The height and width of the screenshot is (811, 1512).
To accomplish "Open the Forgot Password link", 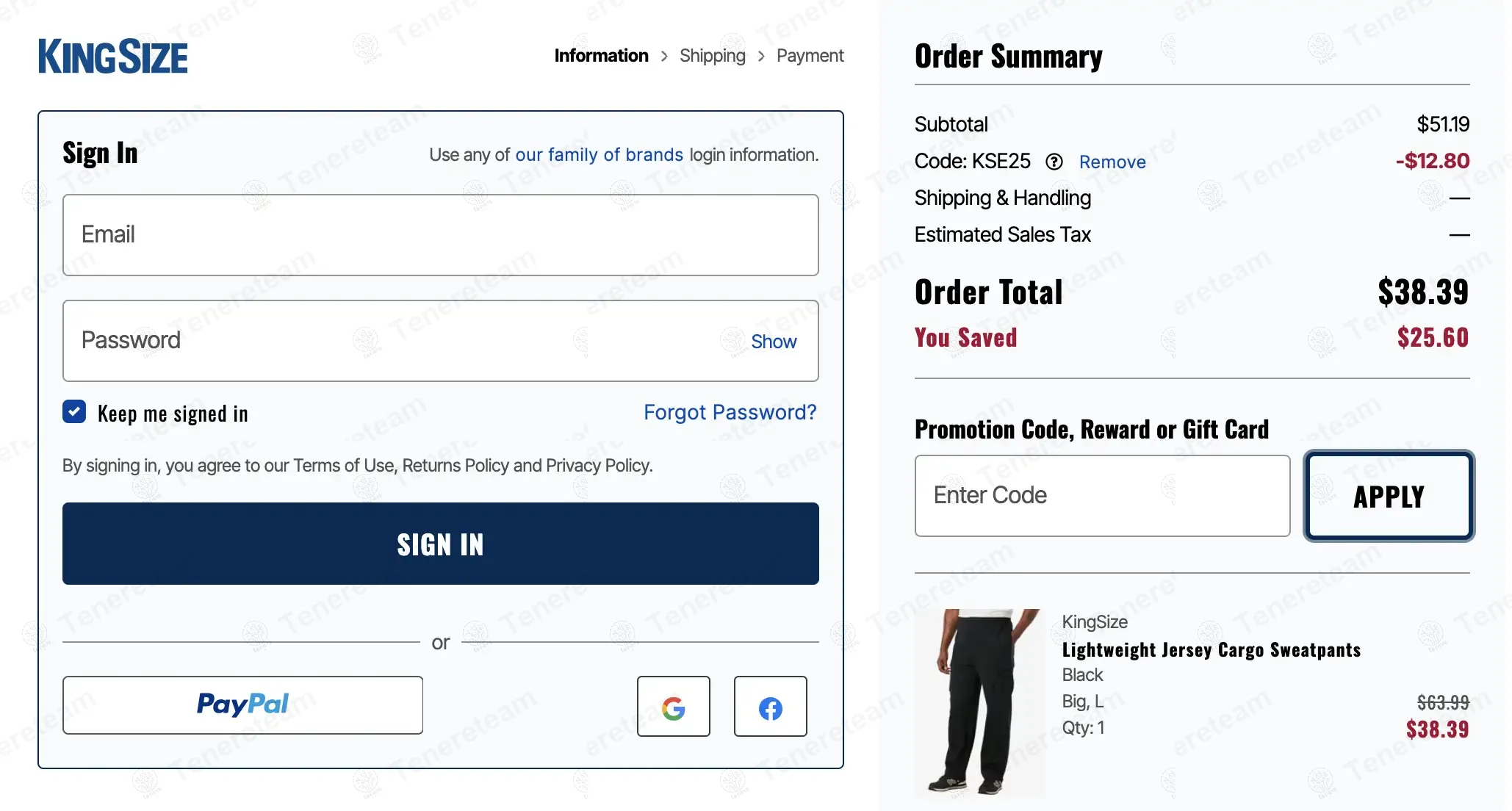I will (730, 412).
